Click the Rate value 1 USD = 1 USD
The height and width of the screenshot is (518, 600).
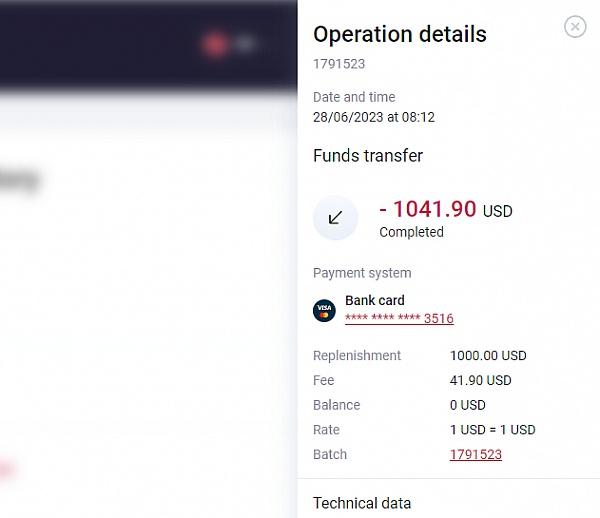[x=493, y=430]
